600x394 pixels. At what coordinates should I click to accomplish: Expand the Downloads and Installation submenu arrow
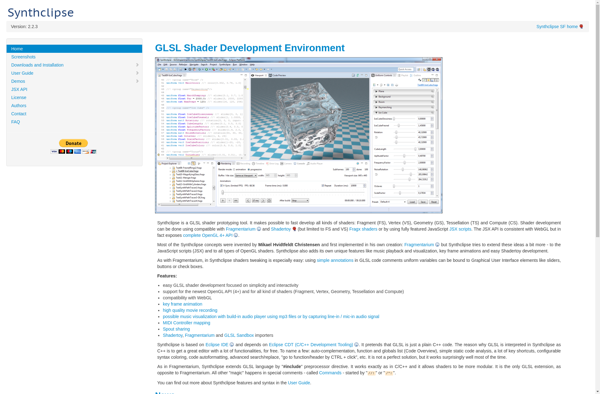click(x=137, y=65)
